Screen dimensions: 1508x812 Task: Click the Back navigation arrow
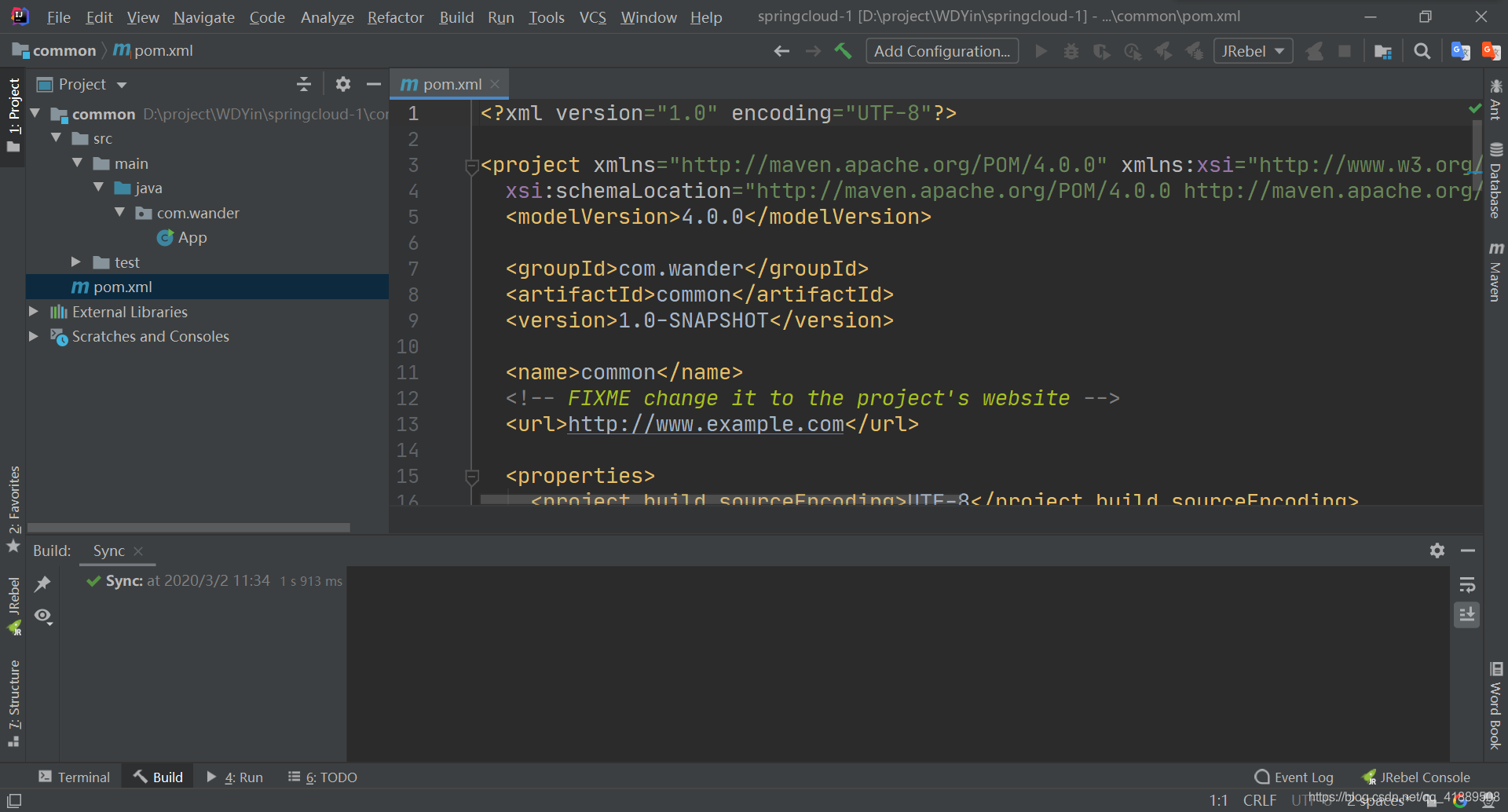pyautogui.click(x=781, y=51)
